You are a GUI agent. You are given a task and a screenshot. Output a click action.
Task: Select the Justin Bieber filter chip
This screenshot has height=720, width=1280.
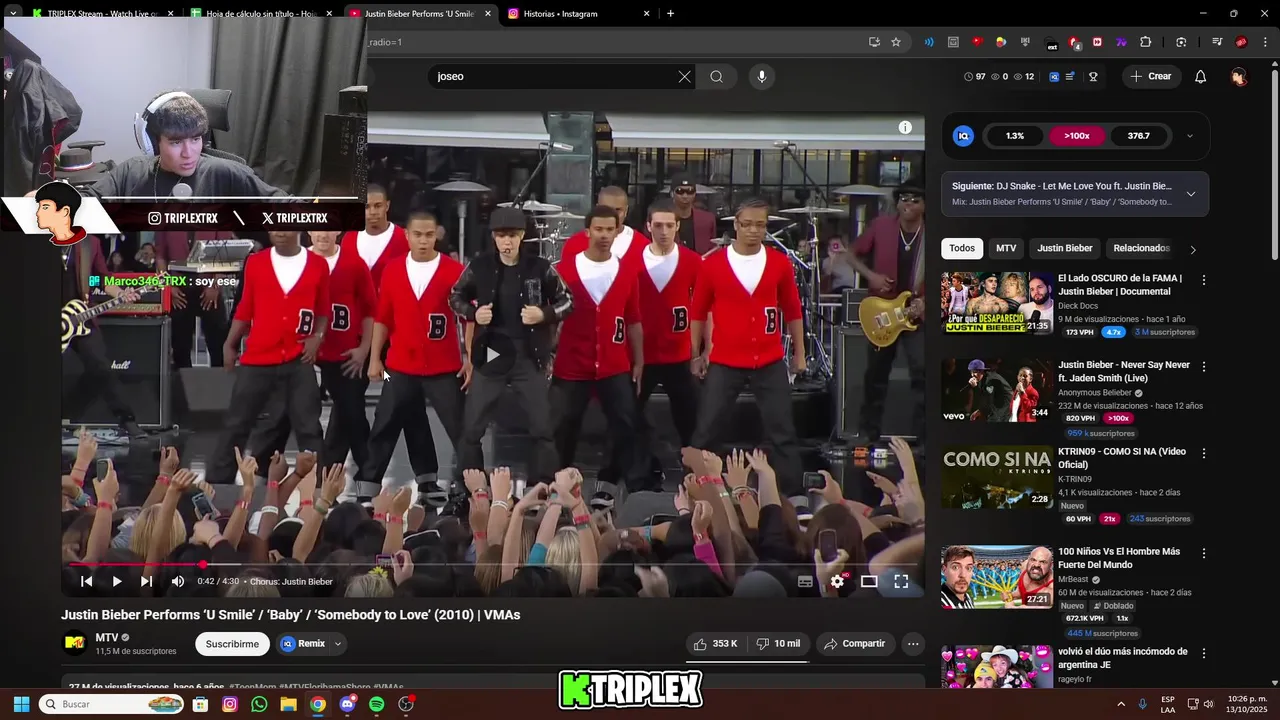click(1065, 248)
